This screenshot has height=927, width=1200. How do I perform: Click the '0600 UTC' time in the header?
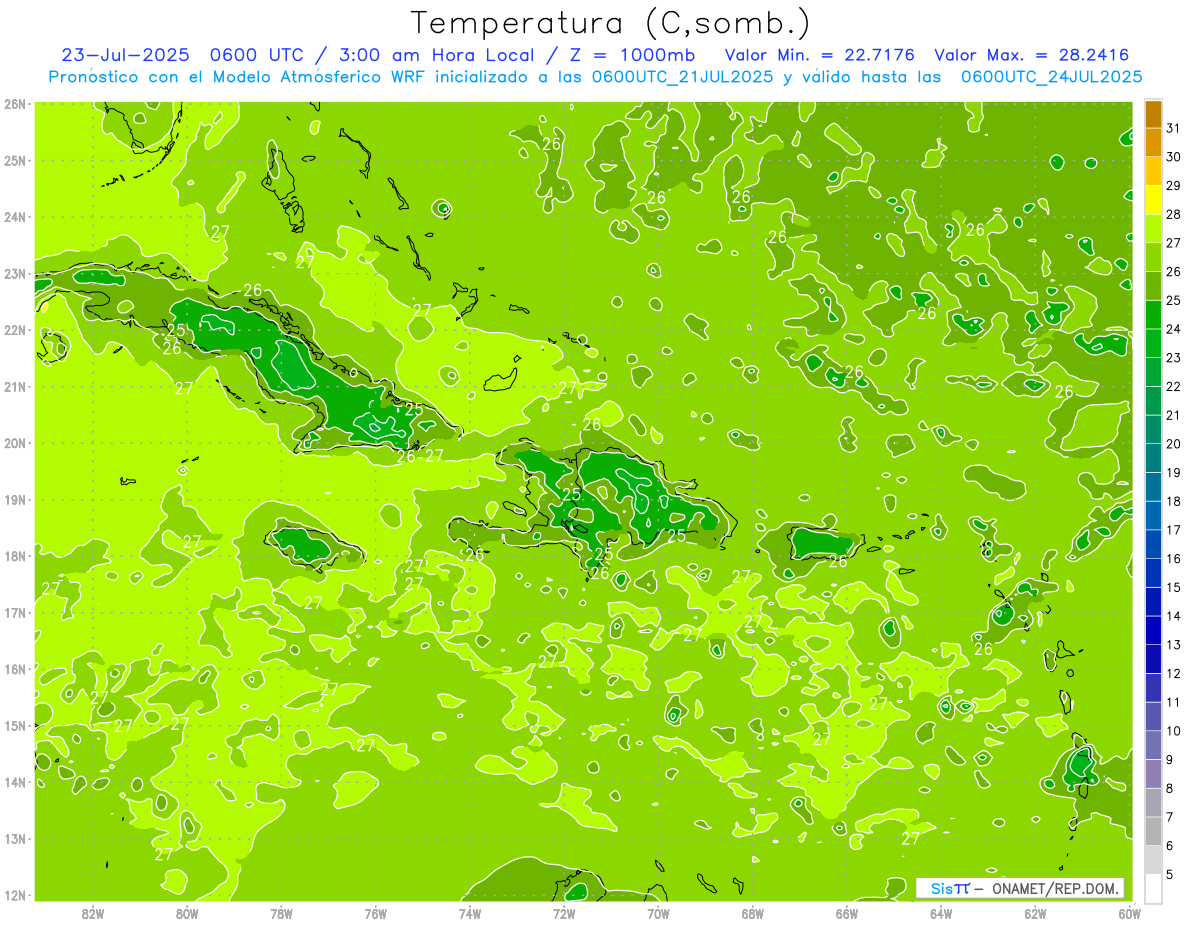257,56
